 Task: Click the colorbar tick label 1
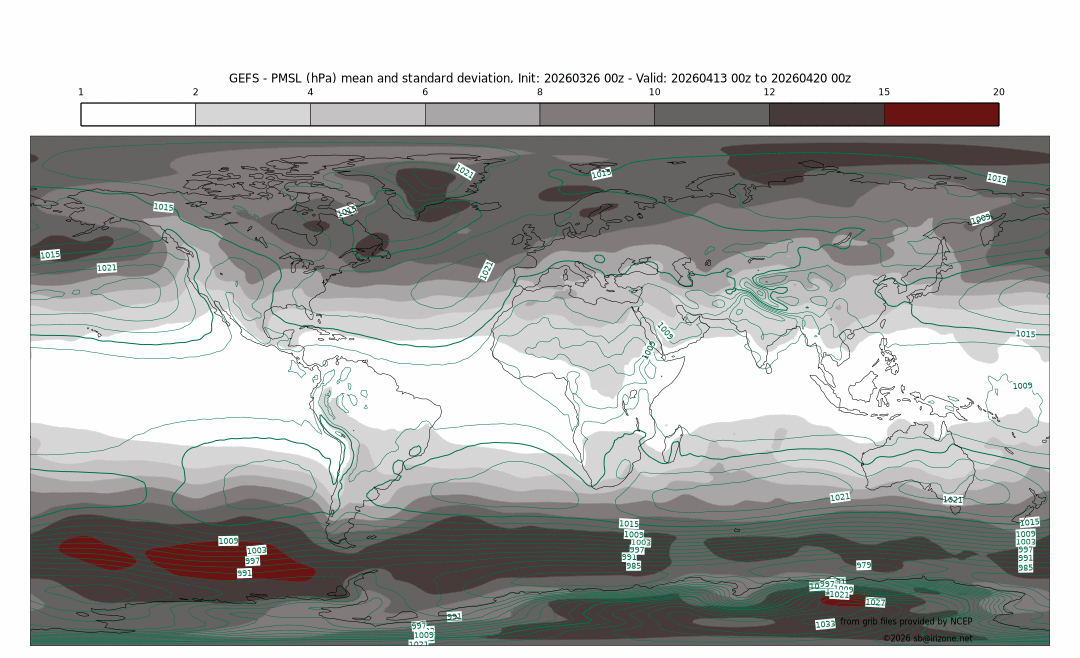click(81, 92)
